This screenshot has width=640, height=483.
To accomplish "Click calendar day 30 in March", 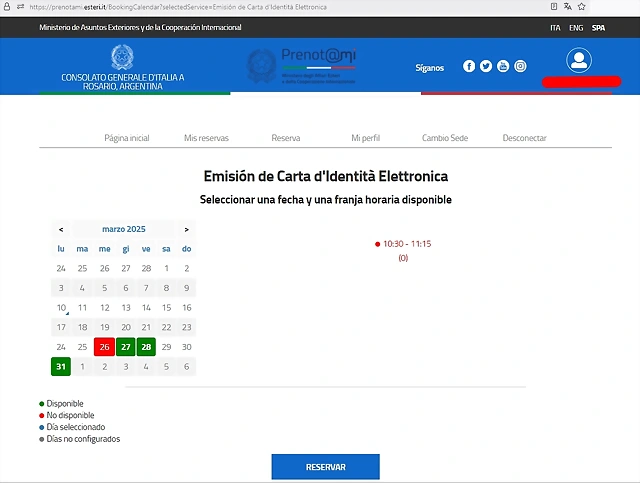I will (x=187, y=347).
